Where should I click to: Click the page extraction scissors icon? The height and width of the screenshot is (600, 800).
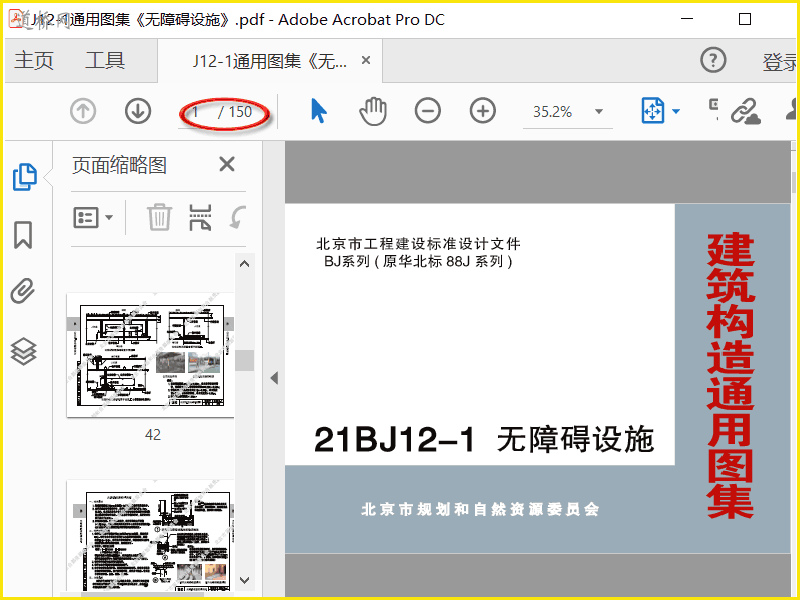pyautogui.click(x=200, y=217)
